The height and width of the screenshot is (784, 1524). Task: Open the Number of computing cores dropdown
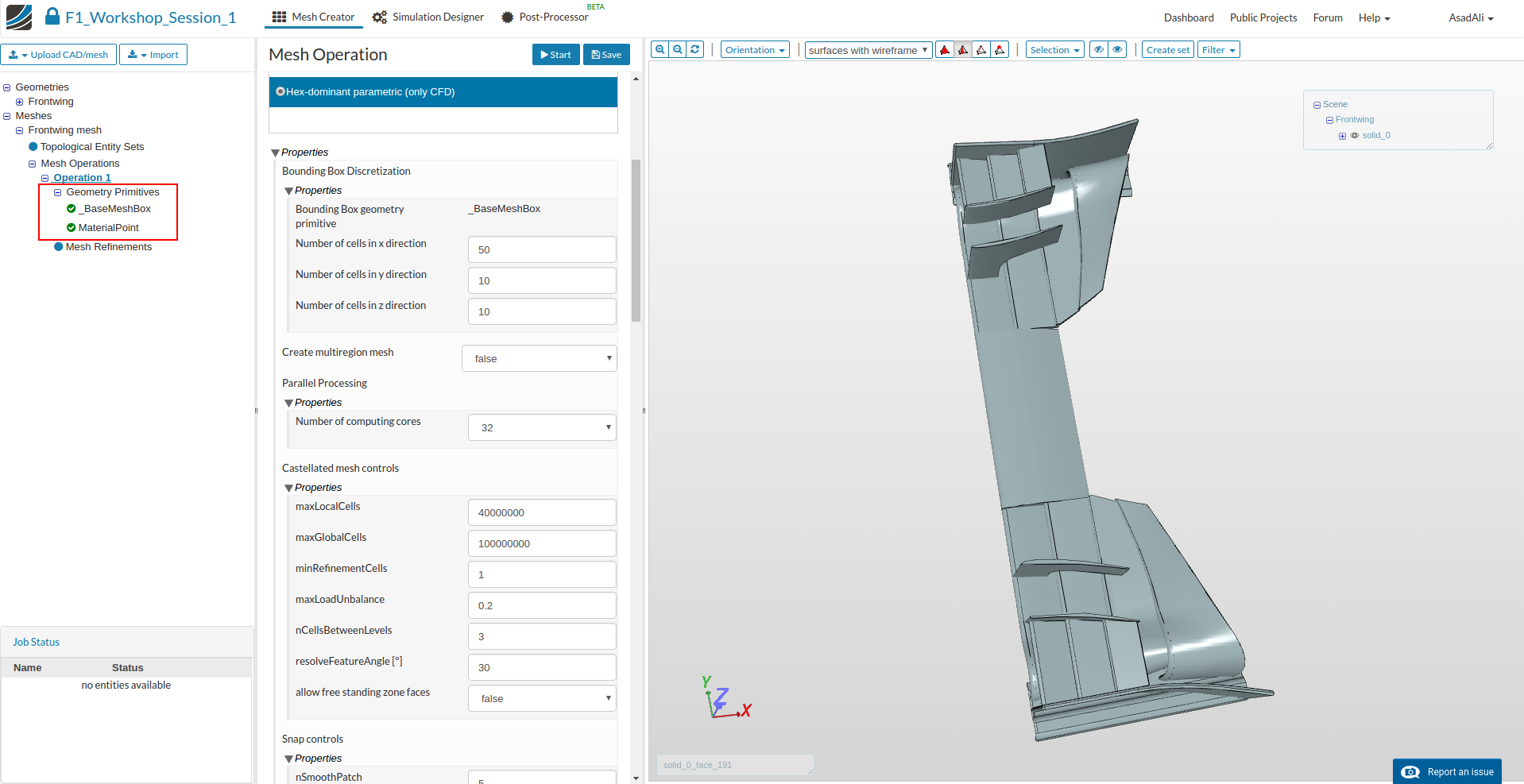542,427
